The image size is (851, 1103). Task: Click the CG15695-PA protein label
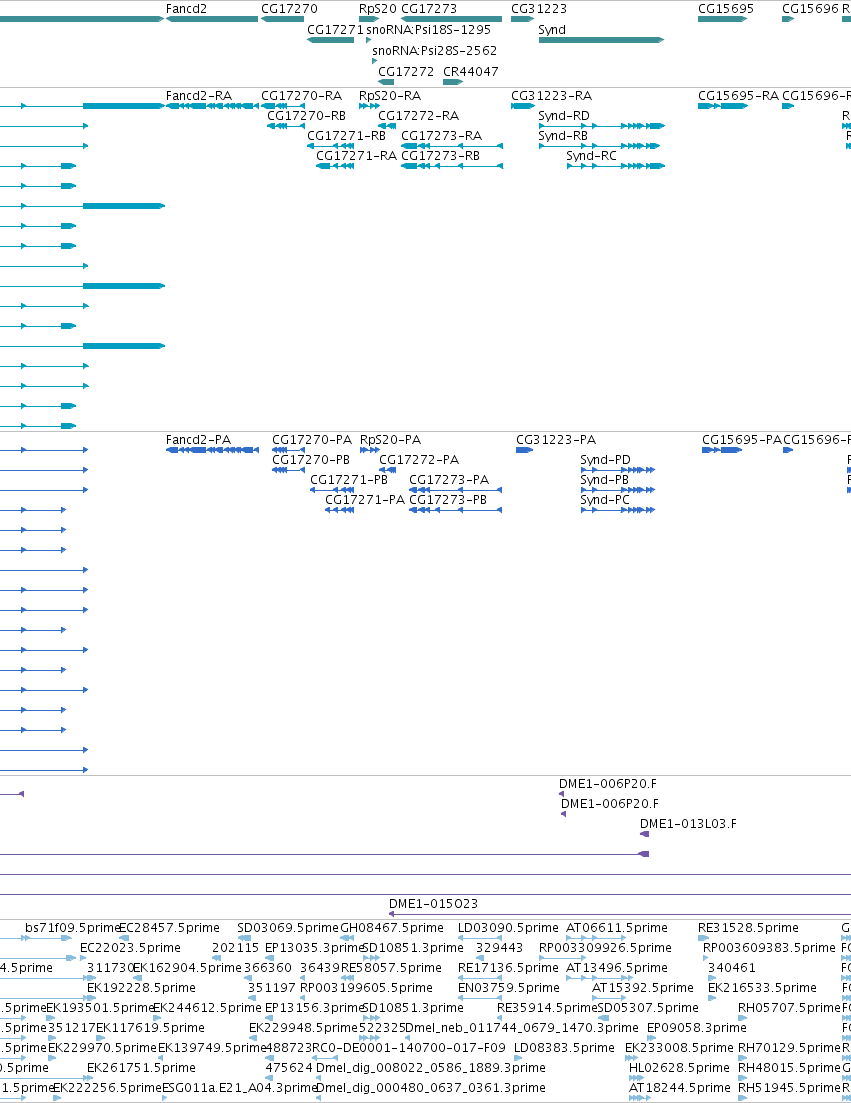742,440
